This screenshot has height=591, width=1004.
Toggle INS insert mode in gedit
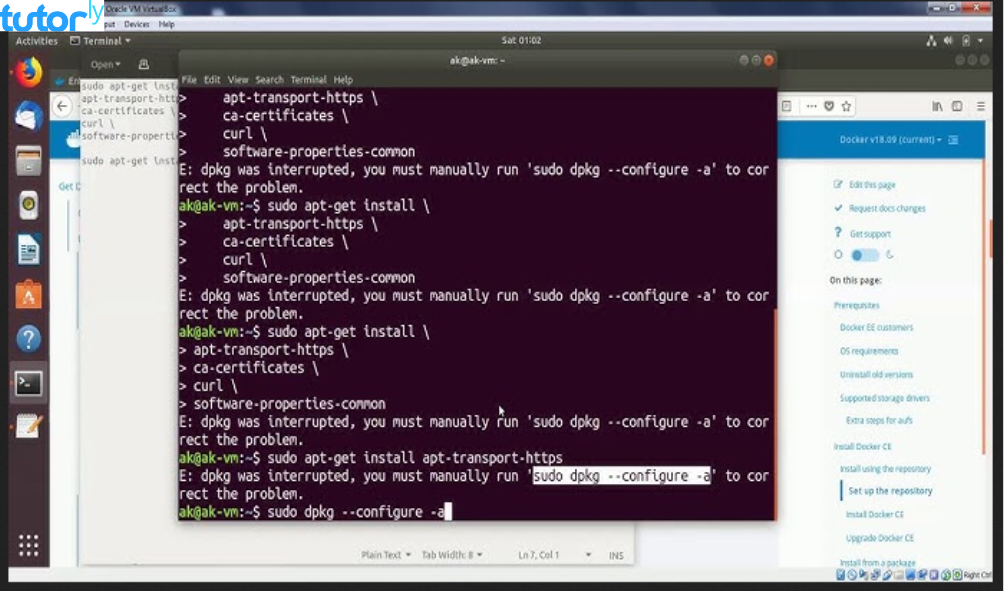pyautogui.click(x=616, y=556)
